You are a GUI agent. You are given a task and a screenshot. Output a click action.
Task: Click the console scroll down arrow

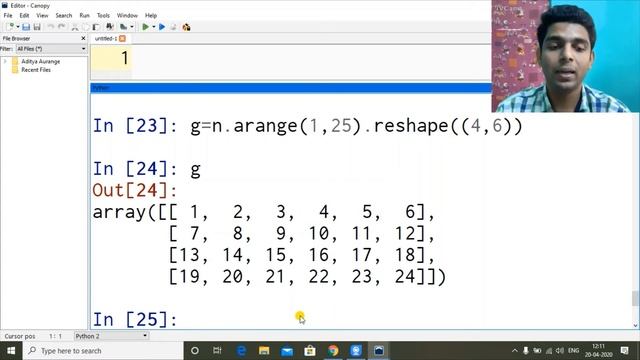pos(635,325)
